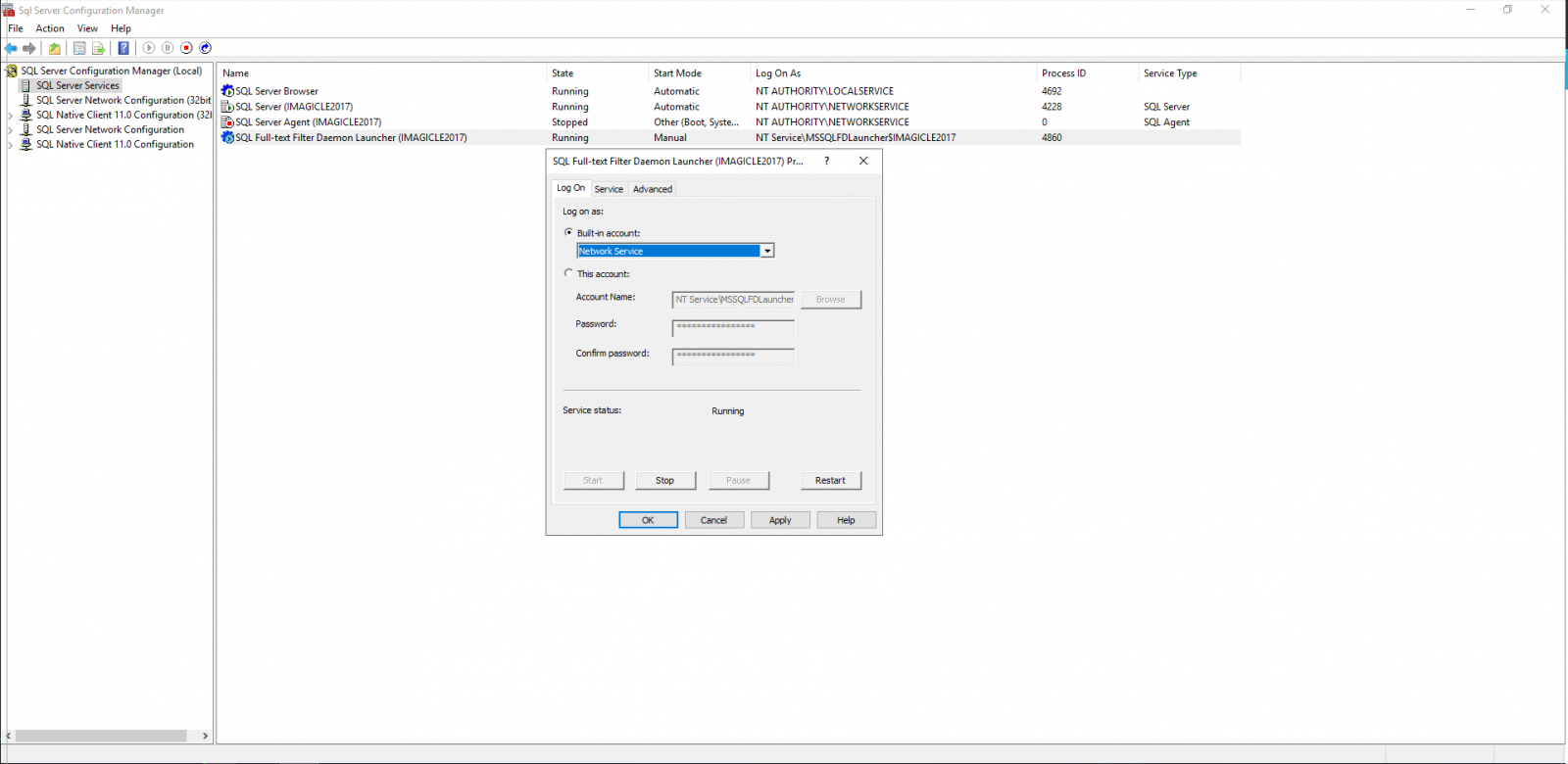1568x764 pixels.
Task: Switch to the Advanced tab
Action: (652, 189)
